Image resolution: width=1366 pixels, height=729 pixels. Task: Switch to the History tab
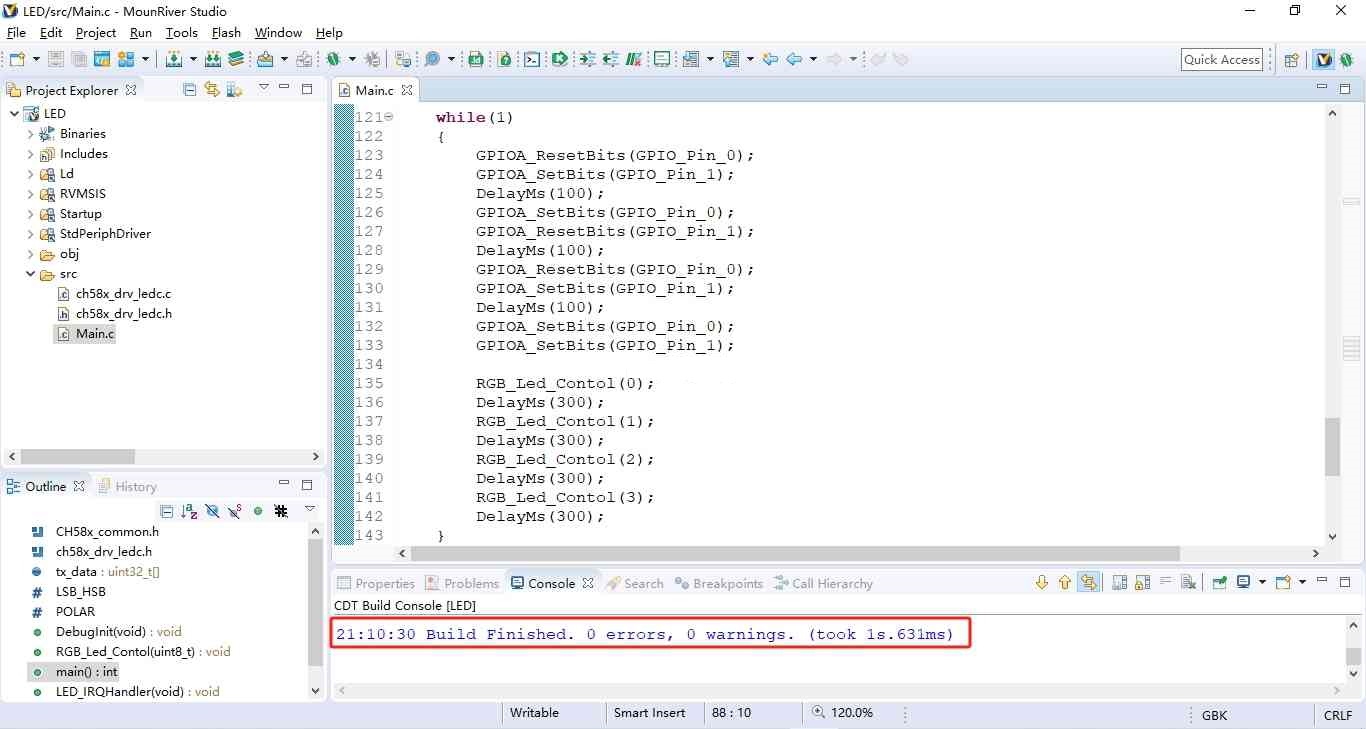click(126, 487)
